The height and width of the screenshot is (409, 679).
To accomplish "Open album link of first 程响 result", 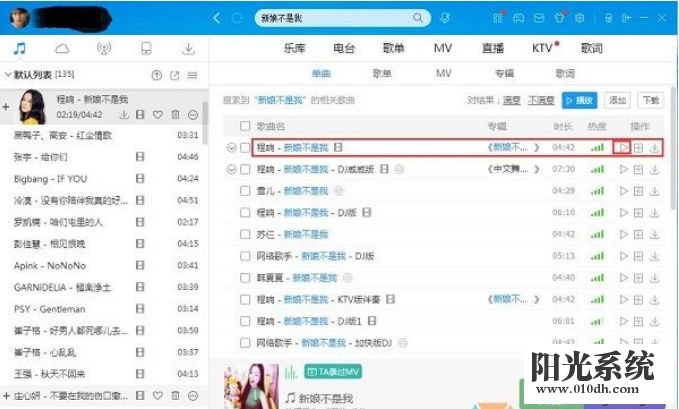I will [x=513, y=148].
